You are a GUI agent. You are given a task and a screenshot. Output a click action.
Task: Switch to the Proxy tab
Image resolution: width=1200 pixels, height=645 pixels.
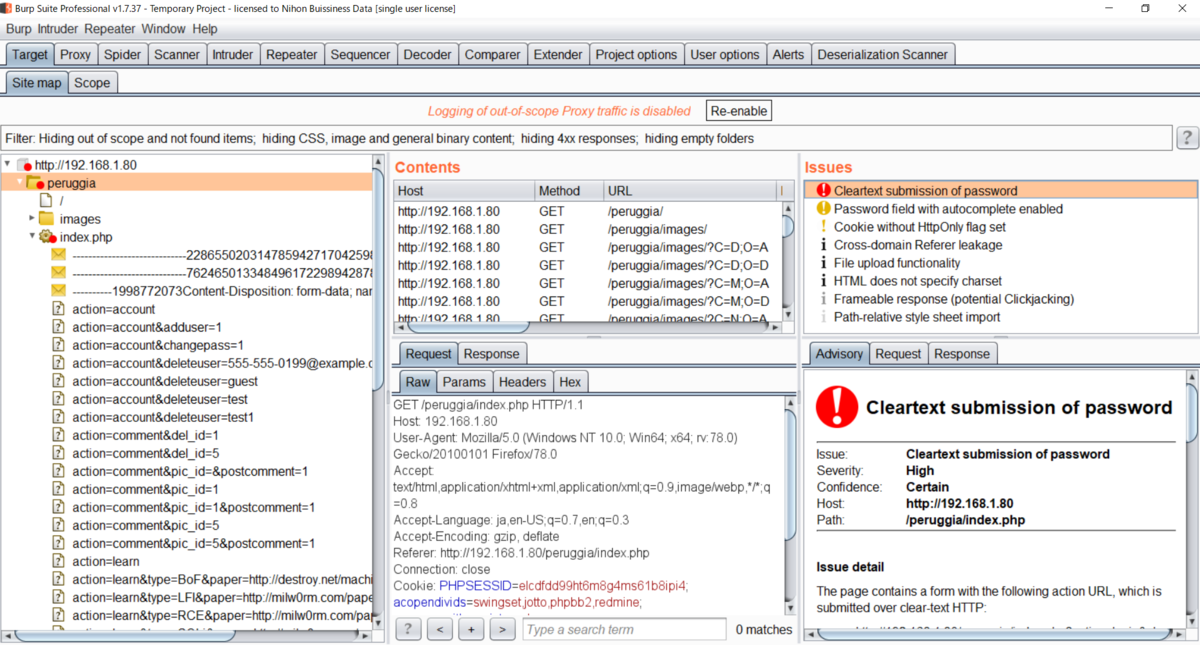click(x=75, y=54)
